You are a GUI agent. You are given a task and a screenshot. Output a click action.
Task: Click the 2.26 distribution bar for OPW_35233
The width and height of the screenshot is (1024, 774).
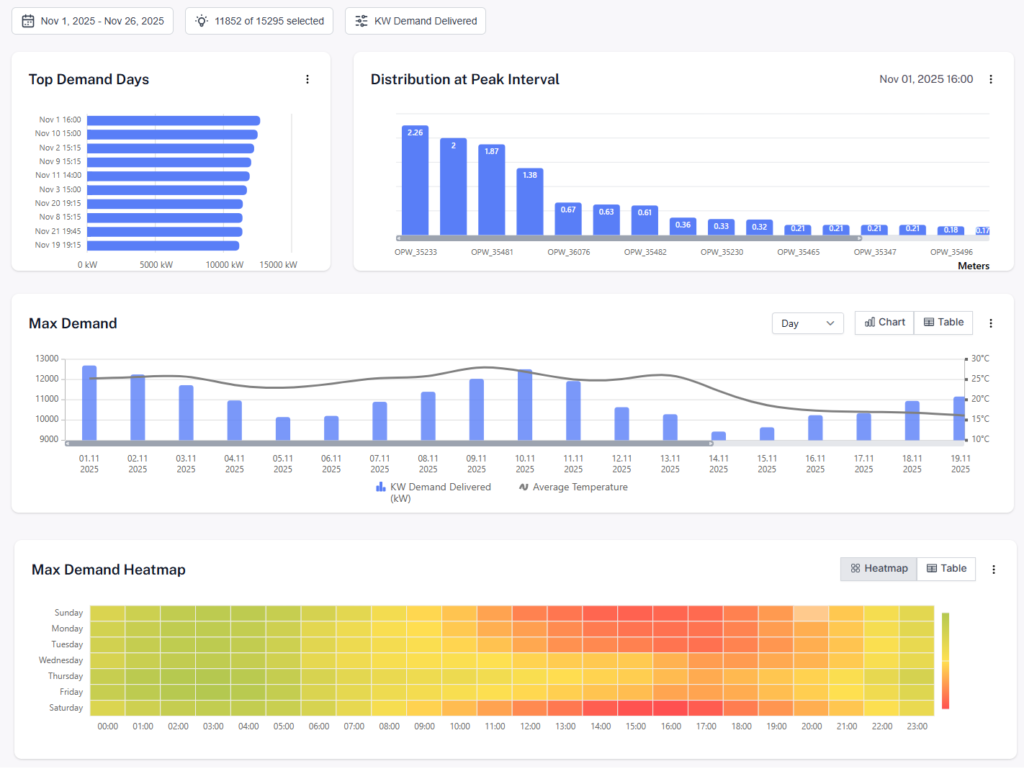415,180
